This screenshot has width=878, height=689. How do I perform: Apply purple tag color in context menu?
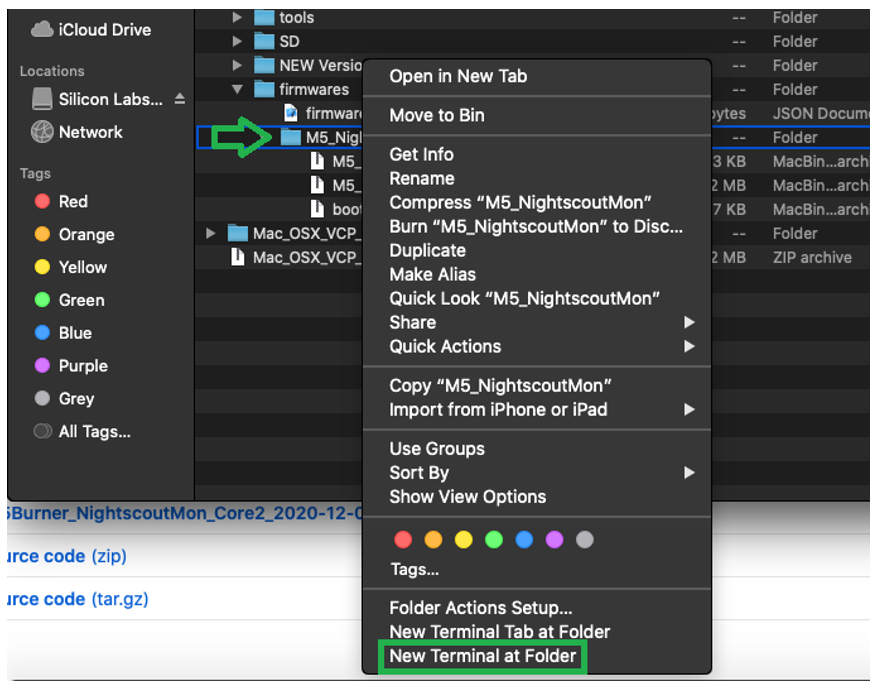pyautogui.click(x=554, y=540)
